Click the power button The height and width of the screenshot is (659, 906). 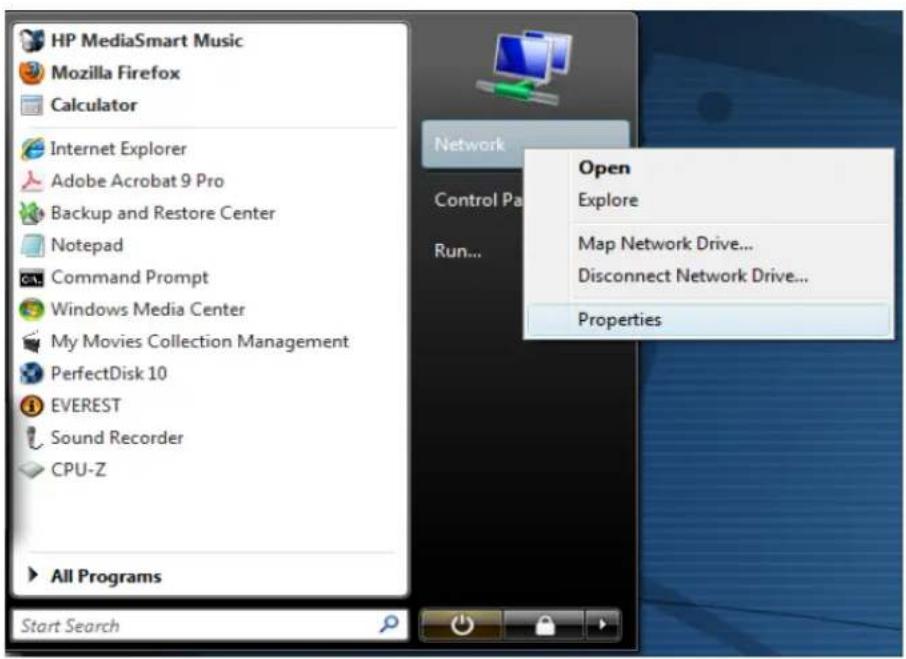(x=462, y=625)
